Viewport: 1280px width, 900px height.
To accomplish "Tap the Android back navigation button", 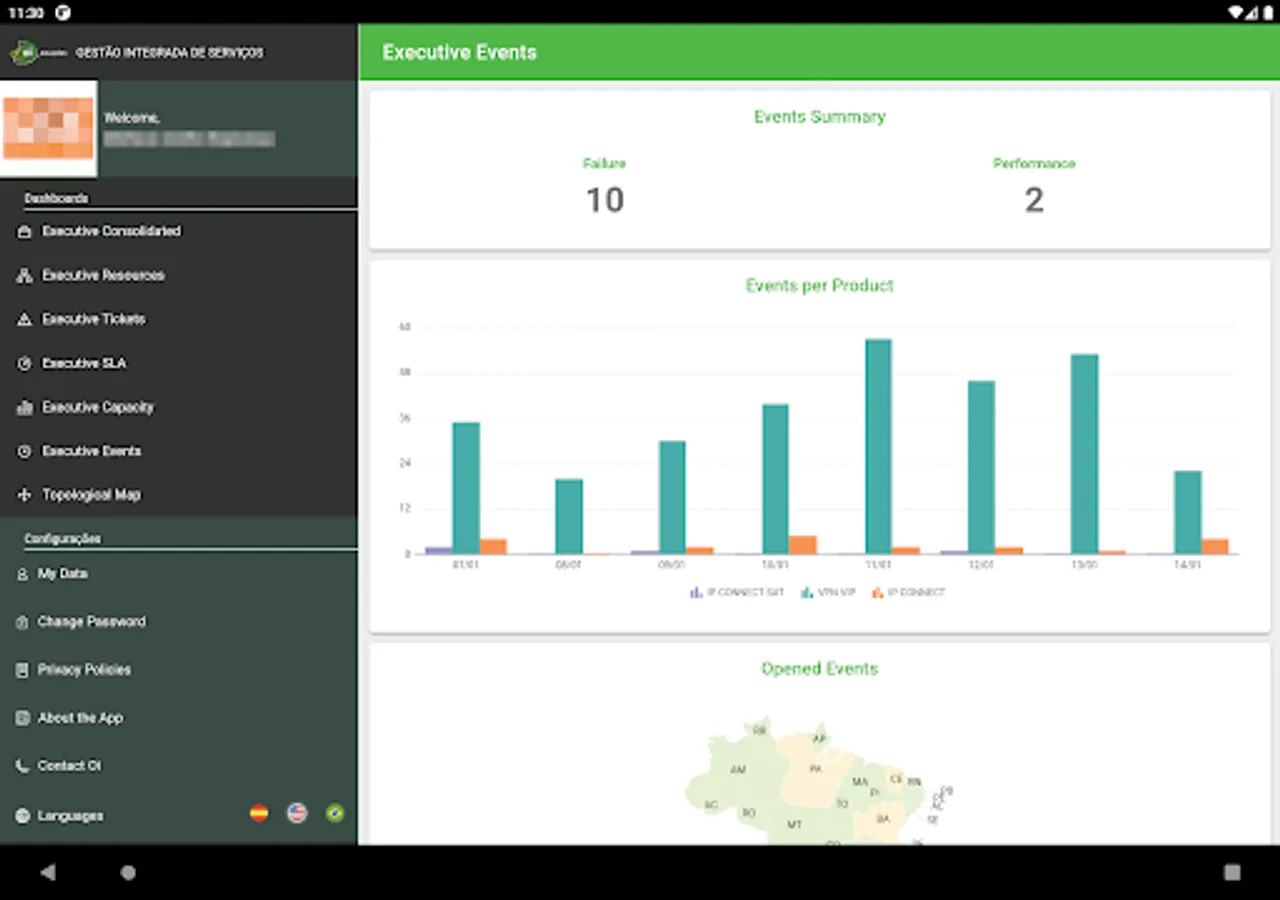I will click(x=48, y=872).
